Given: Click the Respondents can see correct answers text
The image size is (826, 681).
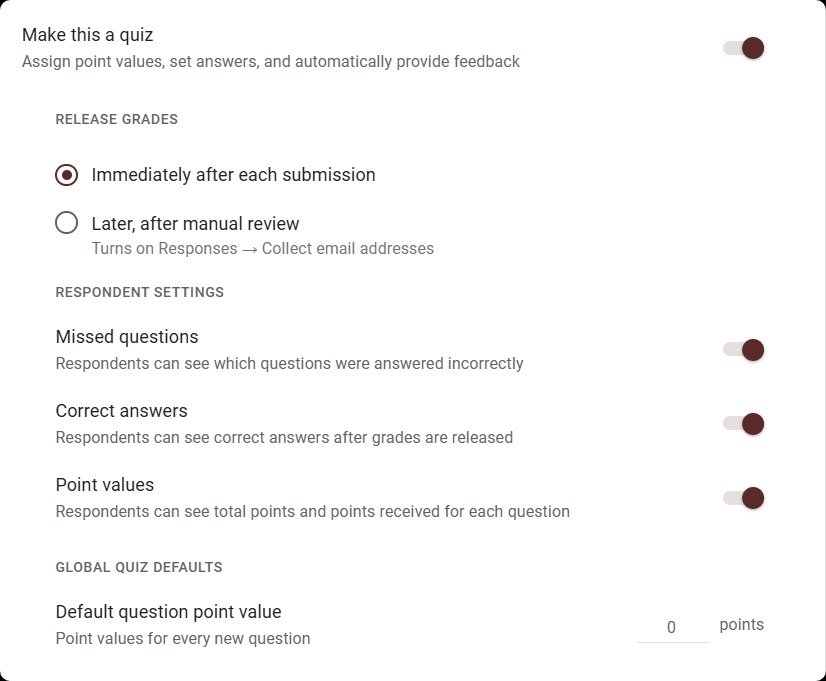Looking at the screenshot, I should tap(284, 437).
